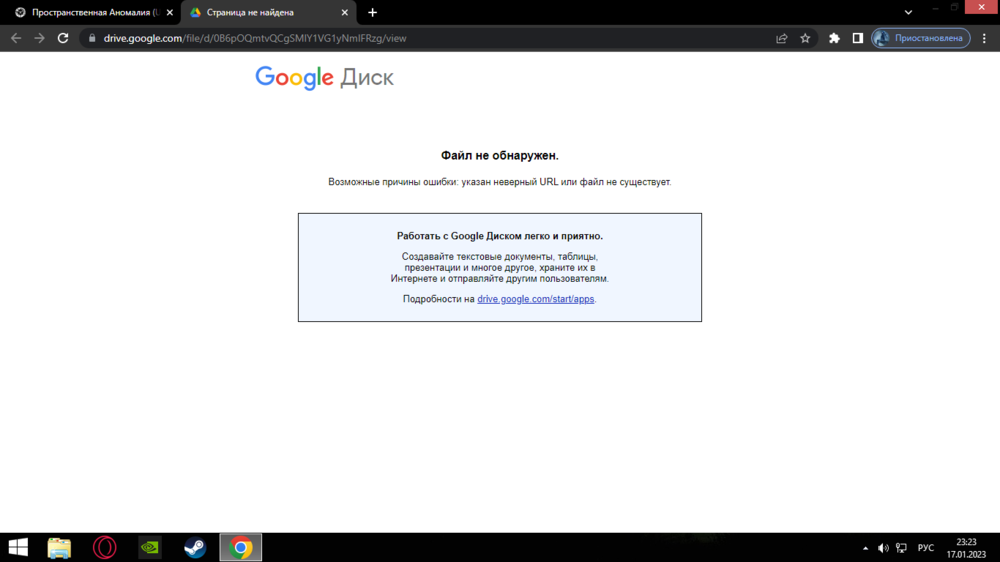Open Chrome three-dot menu

(984, 38)
